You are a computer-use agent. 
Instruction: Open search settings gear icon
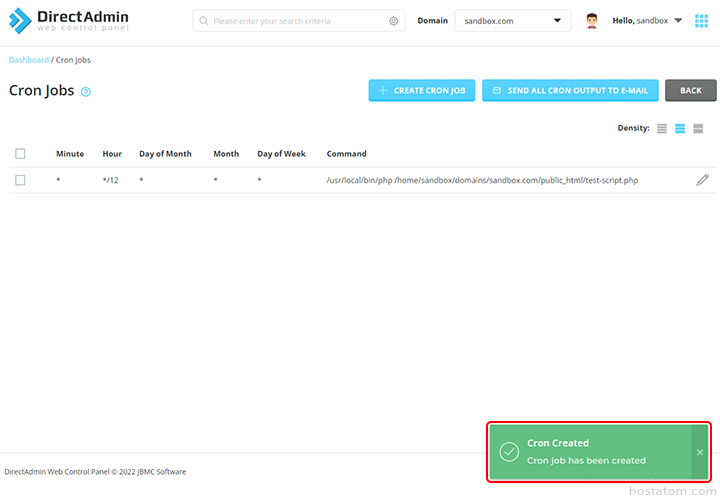coord(393,21)
